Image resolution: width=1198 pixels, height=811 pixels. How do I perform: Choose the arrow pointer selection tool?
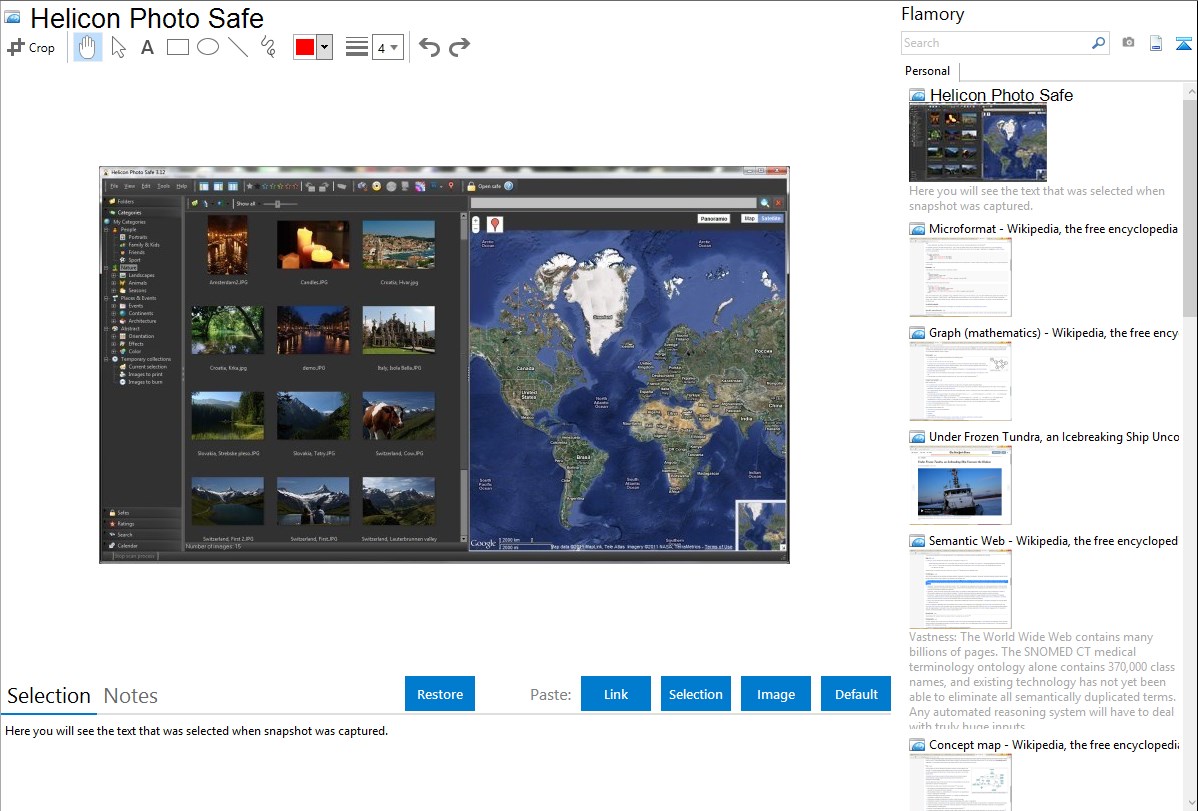click(x=118, y=47)
